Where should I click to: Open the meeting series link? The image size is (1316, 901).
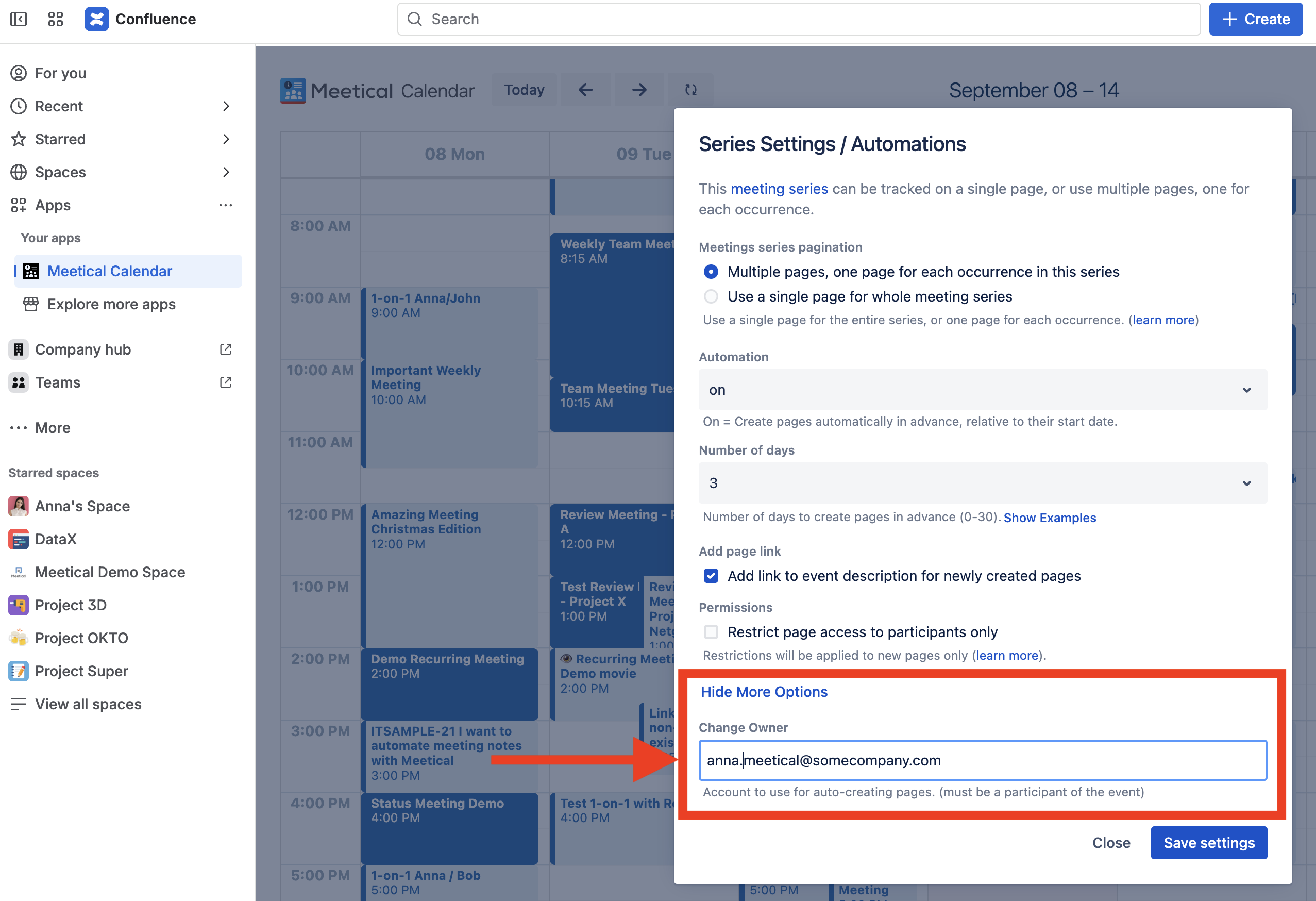pos(779,189)
